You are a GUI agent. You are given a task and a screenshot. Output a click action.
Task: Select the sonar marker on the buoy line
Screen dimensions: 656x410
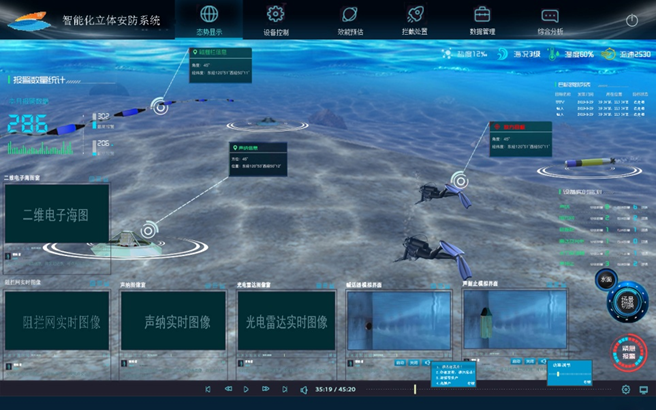click(159, 107)
